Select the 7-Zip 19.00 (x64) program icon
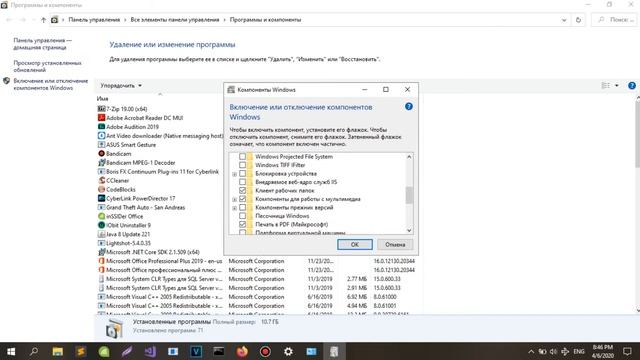This screenshot has width=640, height=360. point(101,109)
